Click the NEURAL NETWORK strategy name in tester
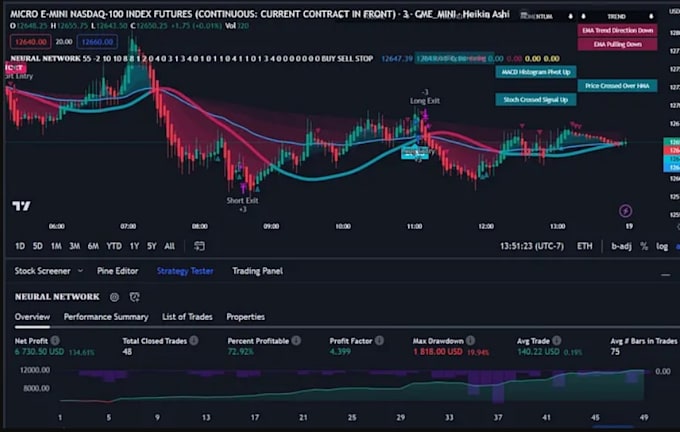This screenshot has height=432, width=680. pyautogui.click(x=57, y=297)
